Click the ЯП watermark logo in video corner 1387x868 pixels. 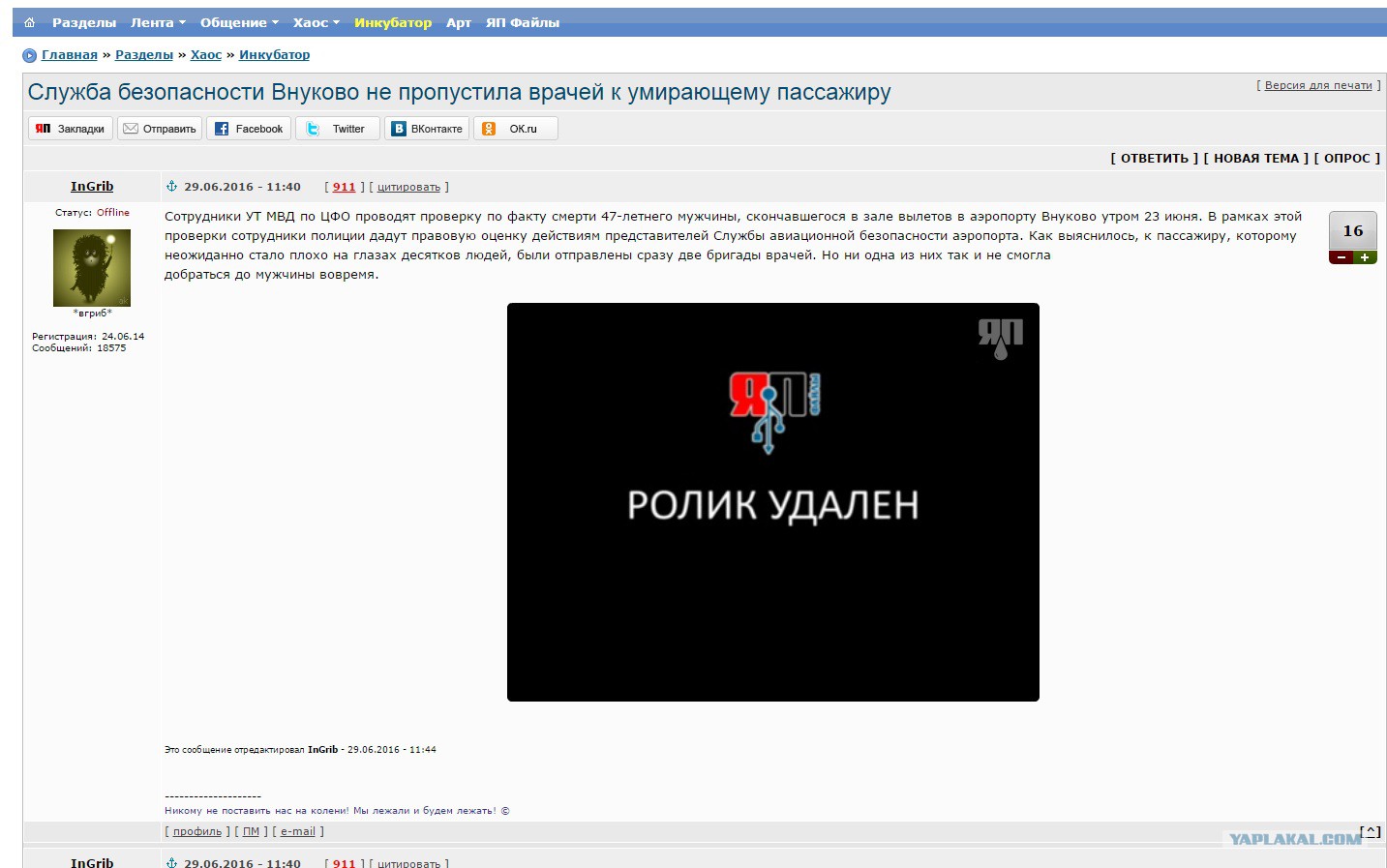1001,339
